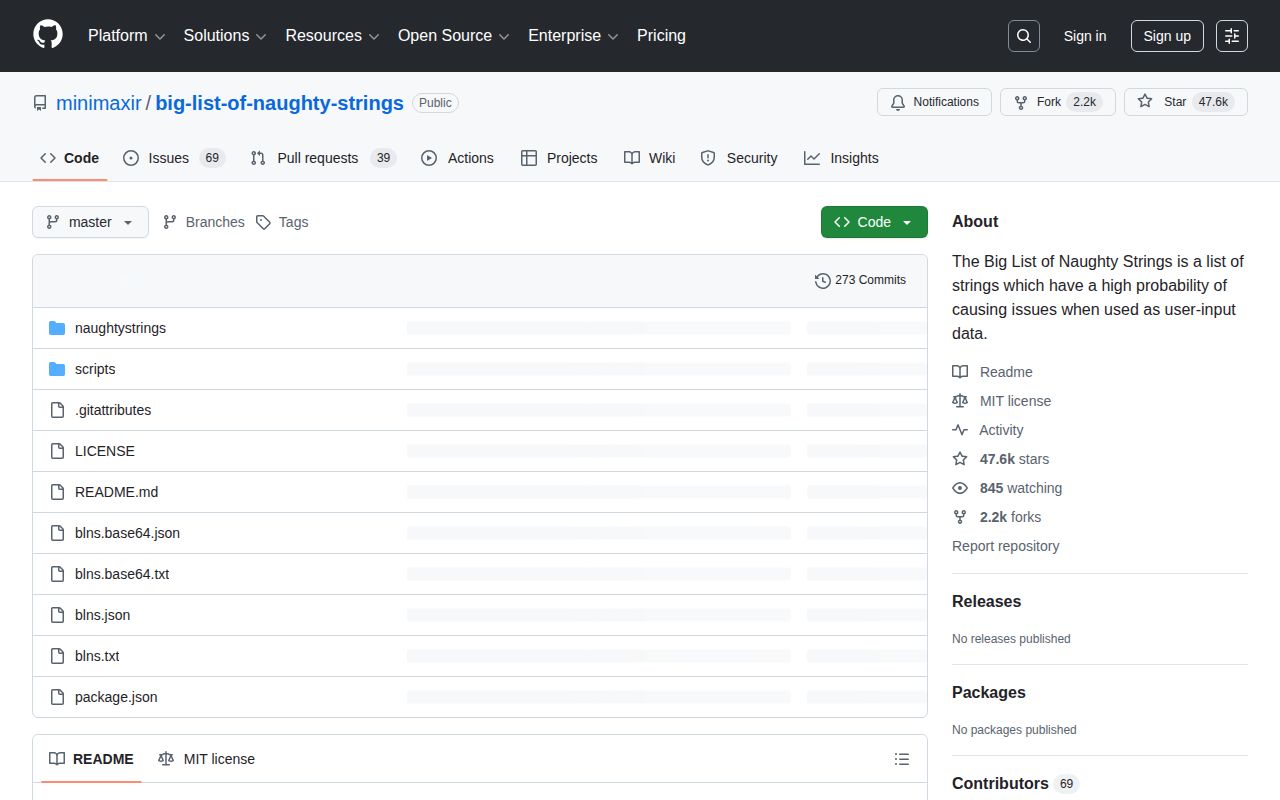Open the naughtystrings folder icon
The image size is (1280, 800).
(x=57, y=328)
